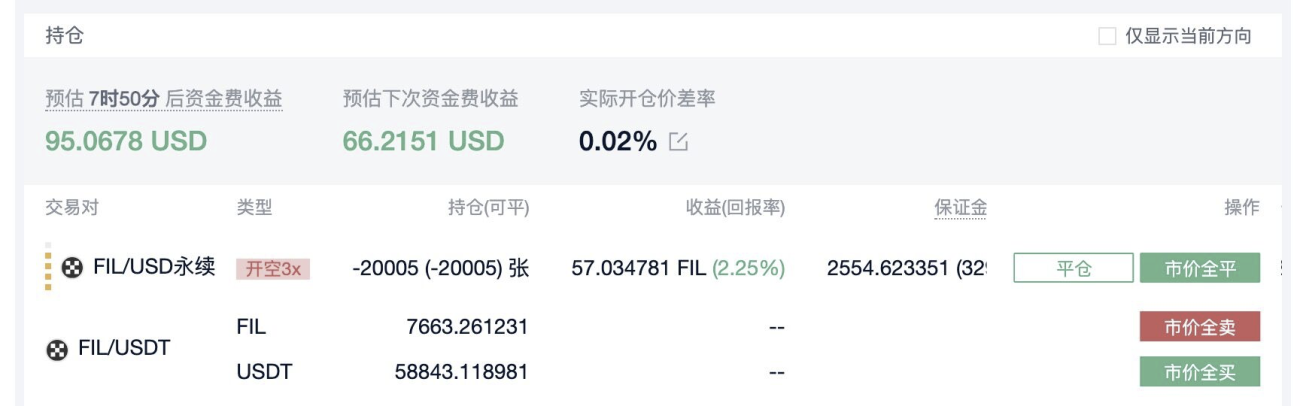Click the 平仓 button
Screen dimensions: 1300x406
pyautogui.click(x=1073, y=268)
